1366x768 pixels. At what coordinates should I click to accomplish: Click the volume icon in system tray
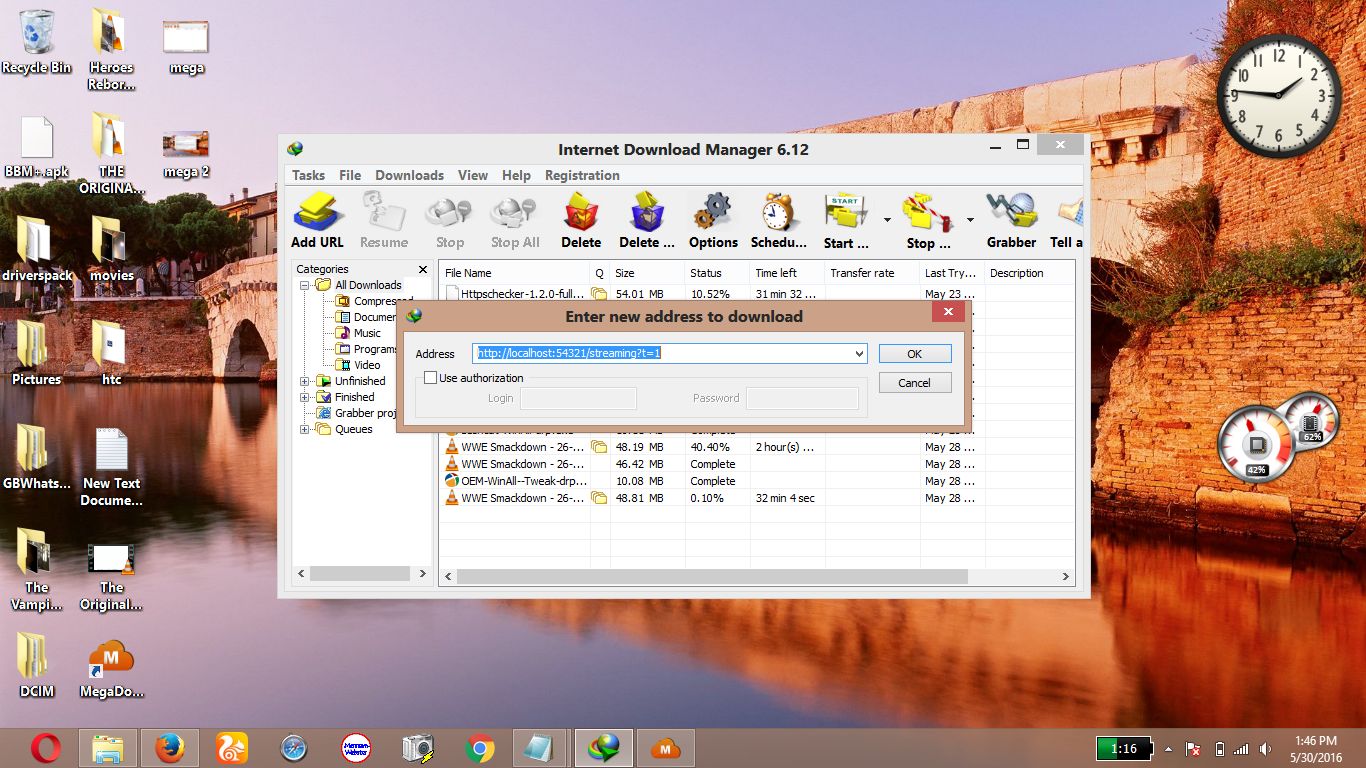click(x=1266, y=749)
